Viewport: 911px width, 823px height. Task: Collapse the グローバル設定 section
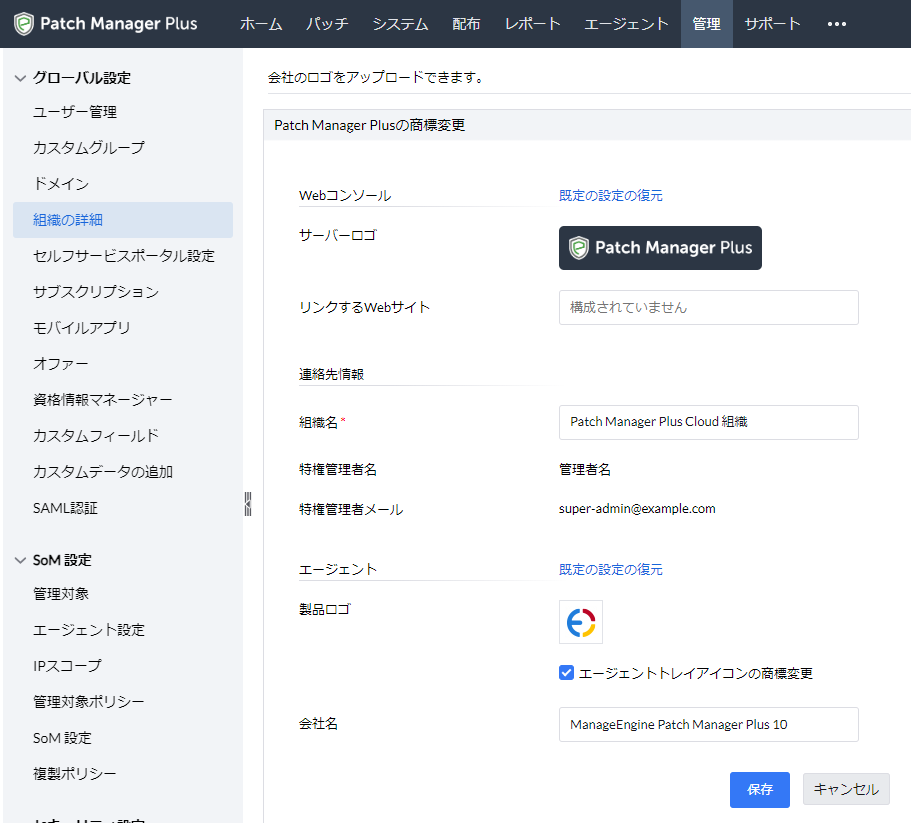point(20,78)
